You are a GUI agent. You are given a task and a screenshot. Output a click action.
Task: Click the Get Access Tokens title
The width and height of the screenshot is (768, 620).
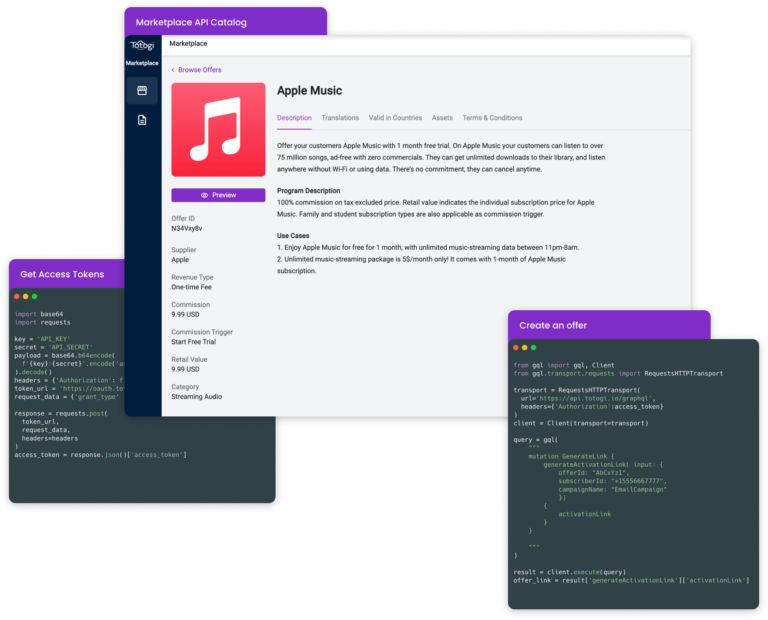coord(62,275)
